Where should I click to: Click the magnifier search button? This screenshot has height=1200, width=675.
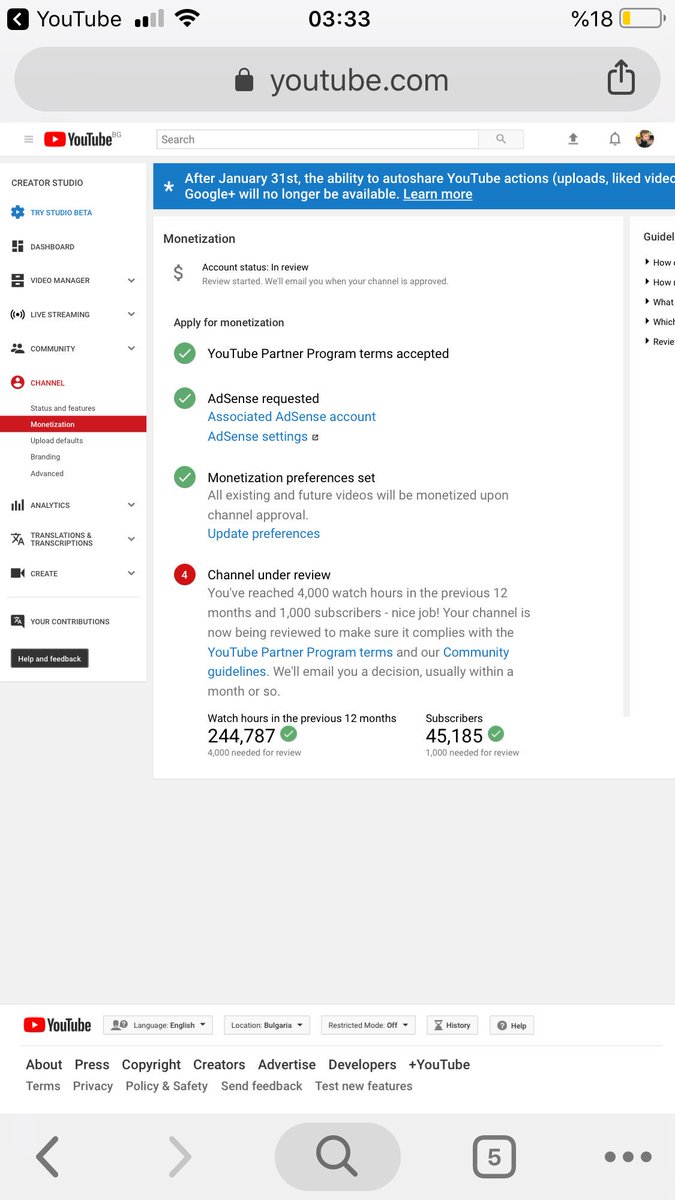point(501,139)
